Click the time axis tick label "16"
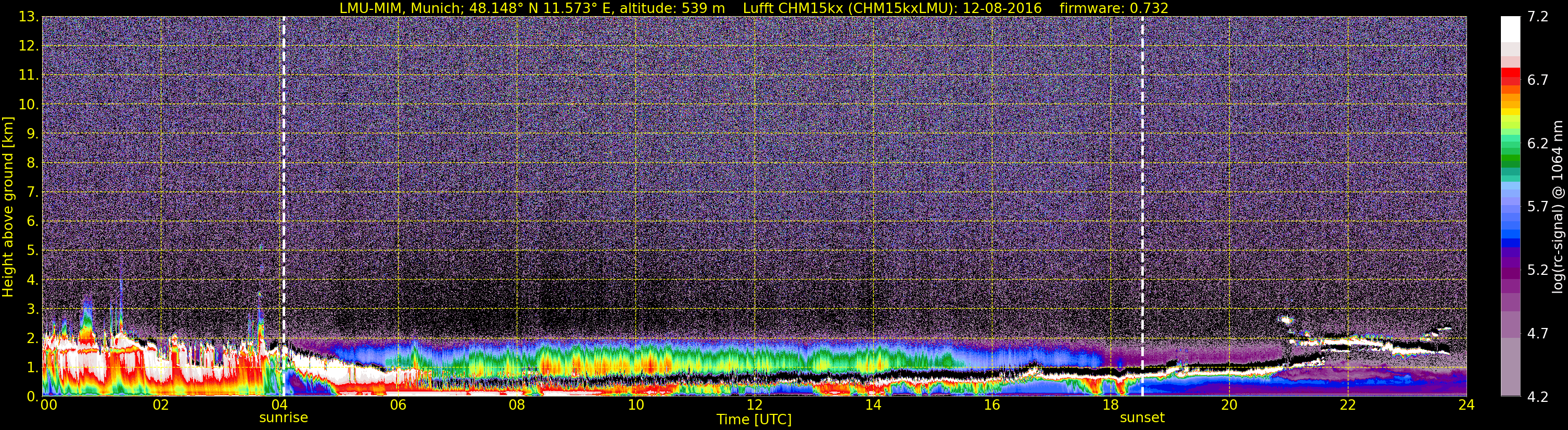The image size is (1568, 430). pos(991,405)
